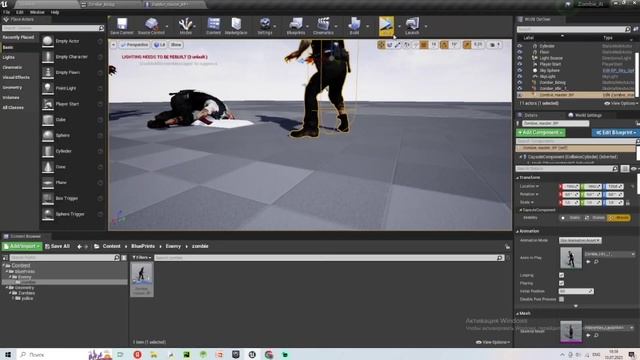Select Sphere Trigger in Place Actors
640x360 pixels.
73,214
